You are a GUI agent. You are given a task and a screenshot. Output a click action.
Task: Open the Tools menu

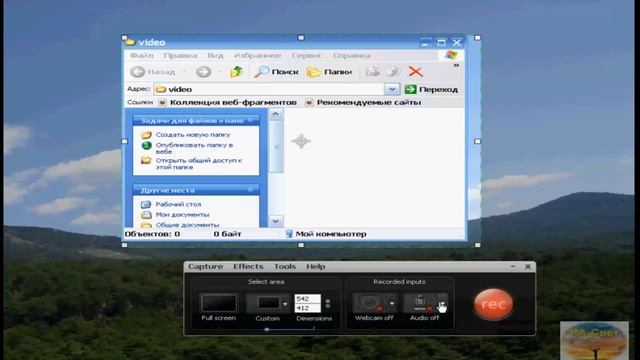point(285,267)
